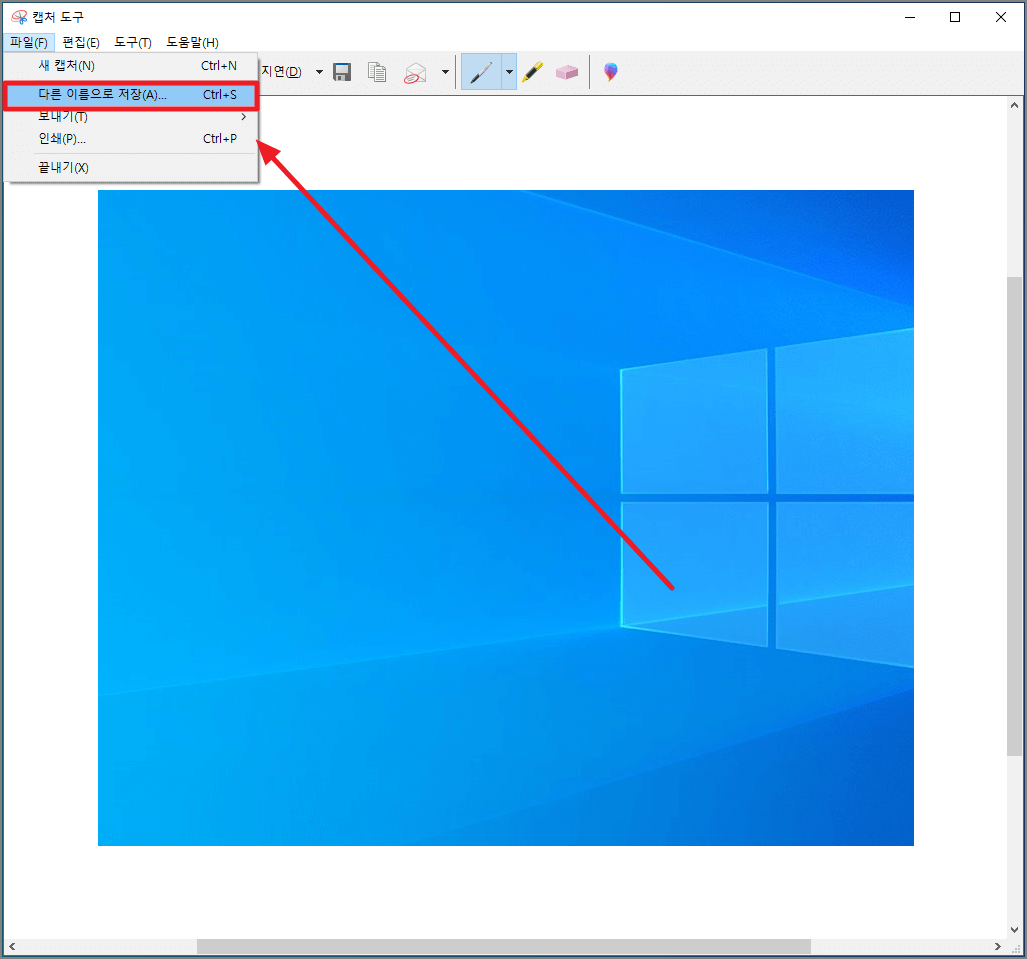Screen dimensions: 1027x959
Task: Select the yellow Highlighter tool
Action: [532, 72]
